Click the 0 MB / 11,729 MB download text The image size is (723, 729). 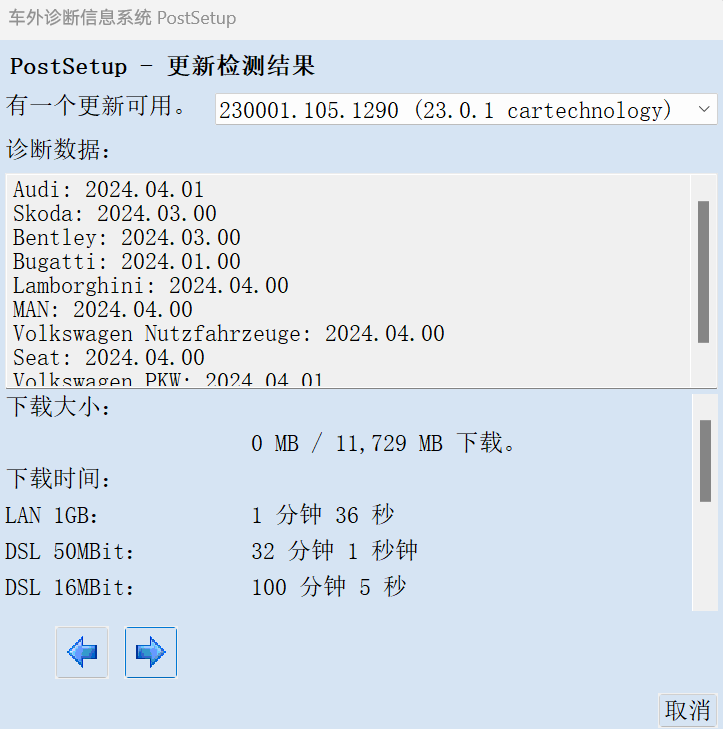383,443
